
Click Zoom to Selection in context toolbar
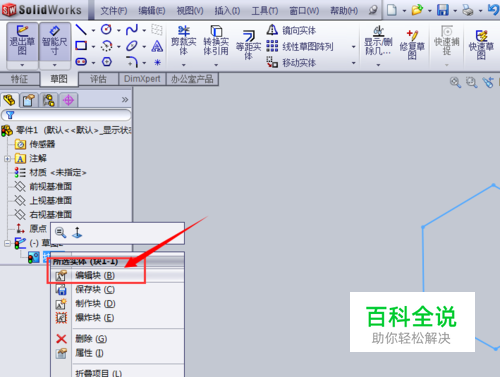(60, 232)
